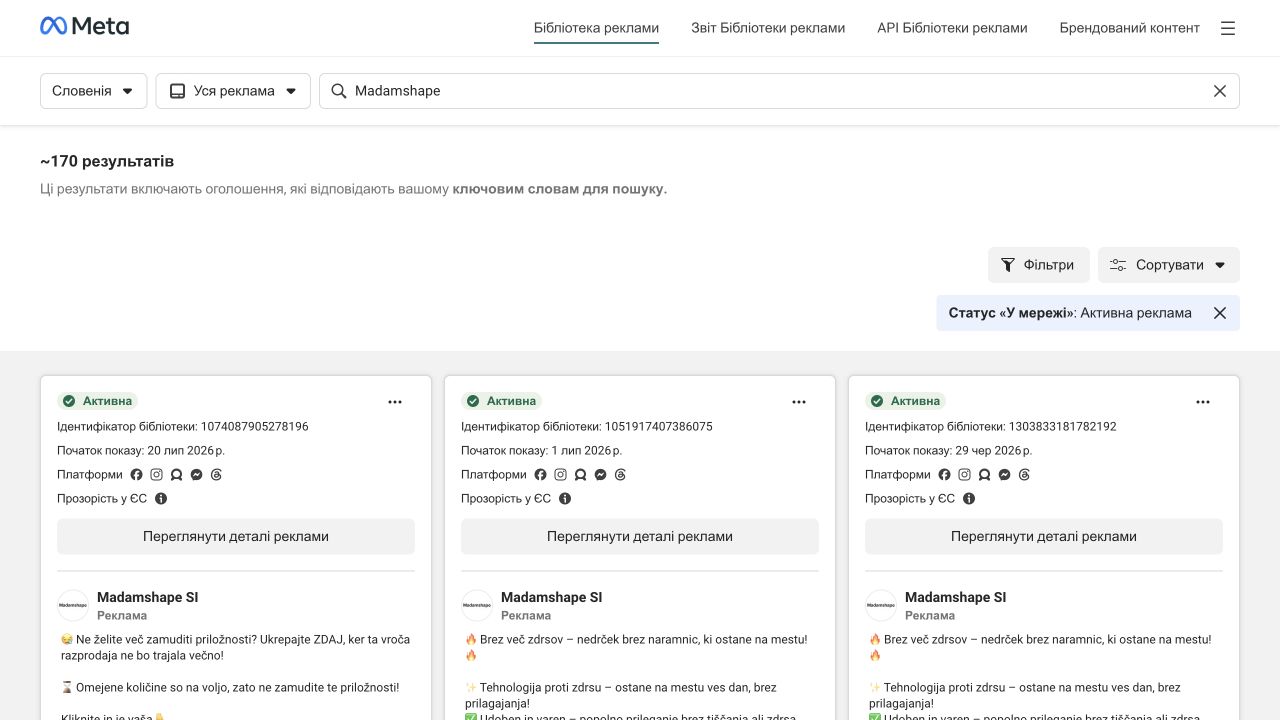Open Madamshape SI page in ad from 20 лип
This screenshot has height=720, width=1280.
coord(148,598)
